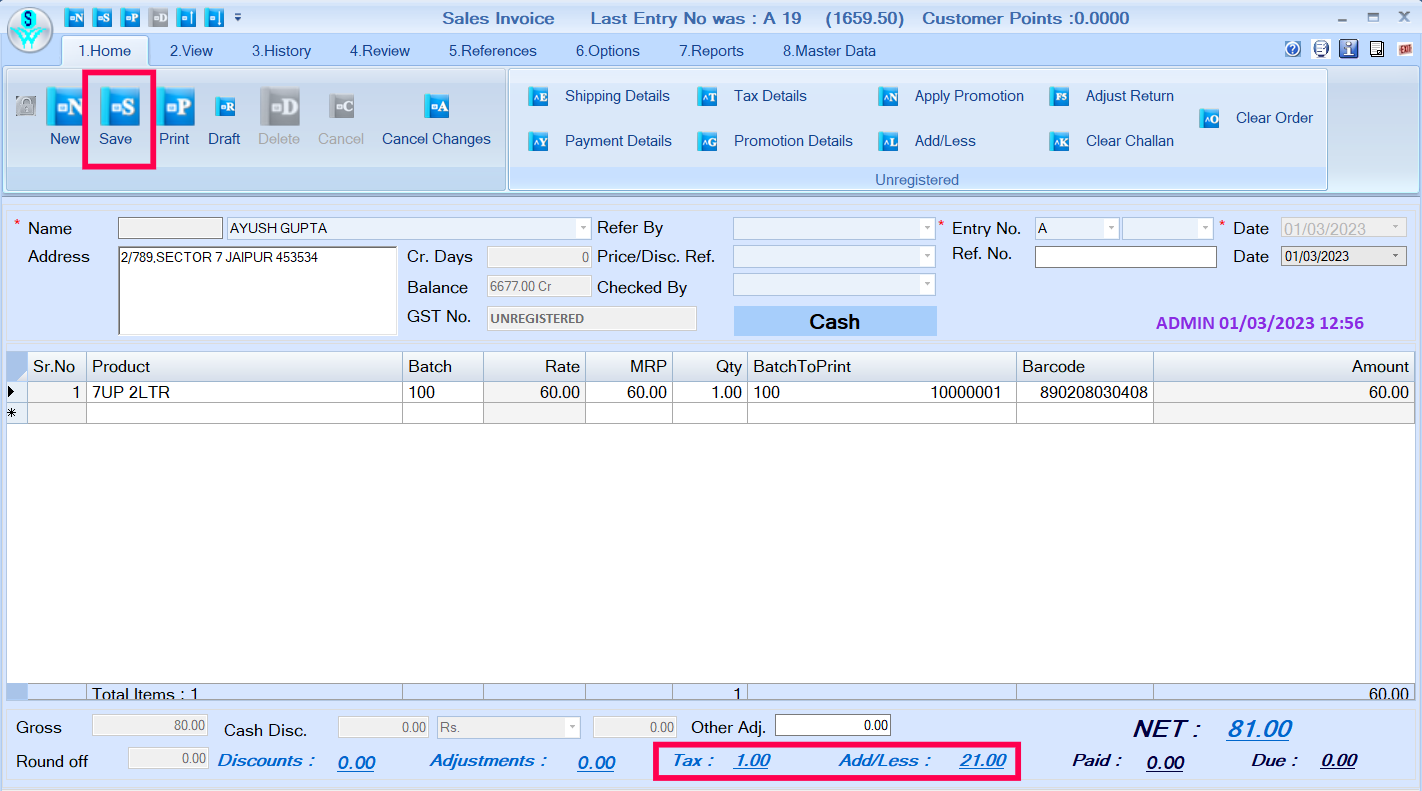
Task: Switch to the 6.Options tab
Action: point(607,51)
